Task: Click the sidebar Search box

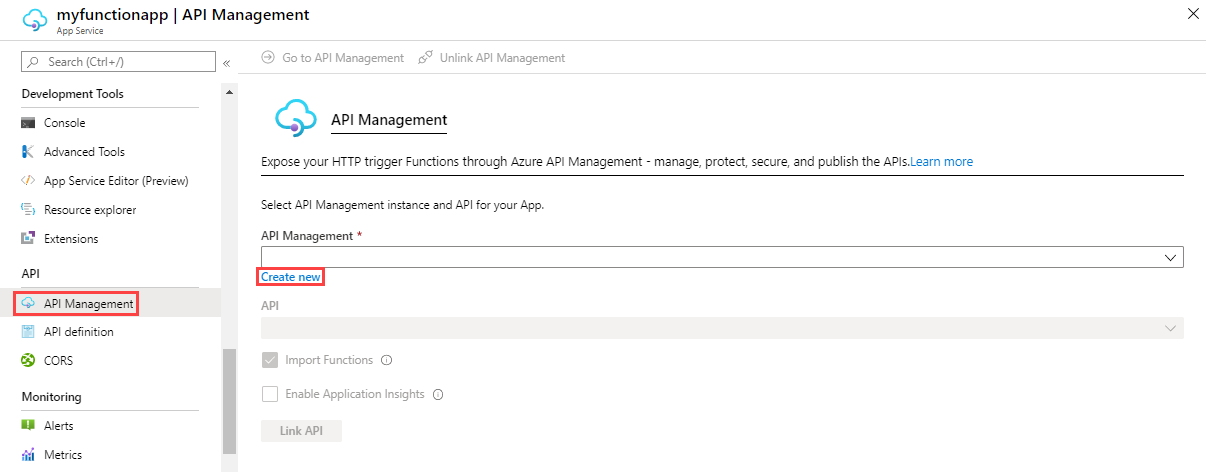Action: pos(118,62)
